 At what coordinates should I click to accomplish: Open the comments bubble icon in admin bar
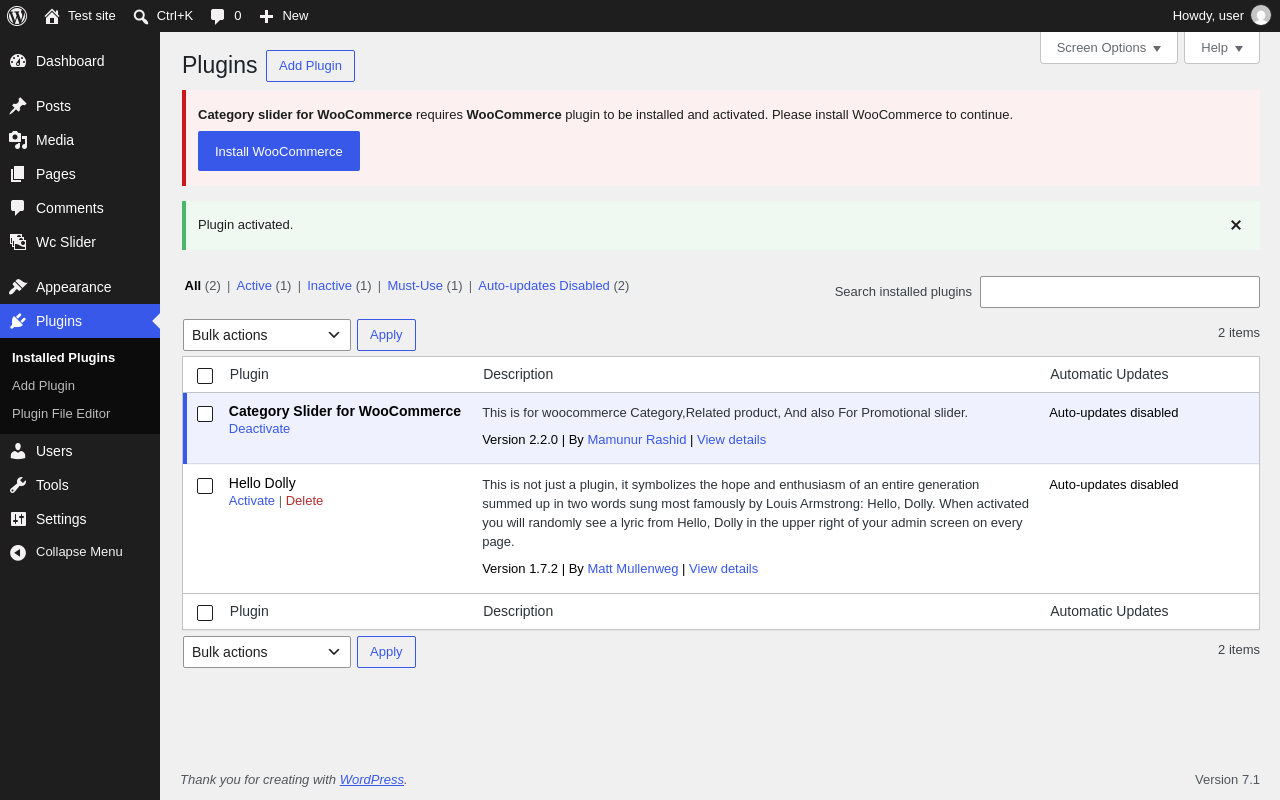coord(218,16)
